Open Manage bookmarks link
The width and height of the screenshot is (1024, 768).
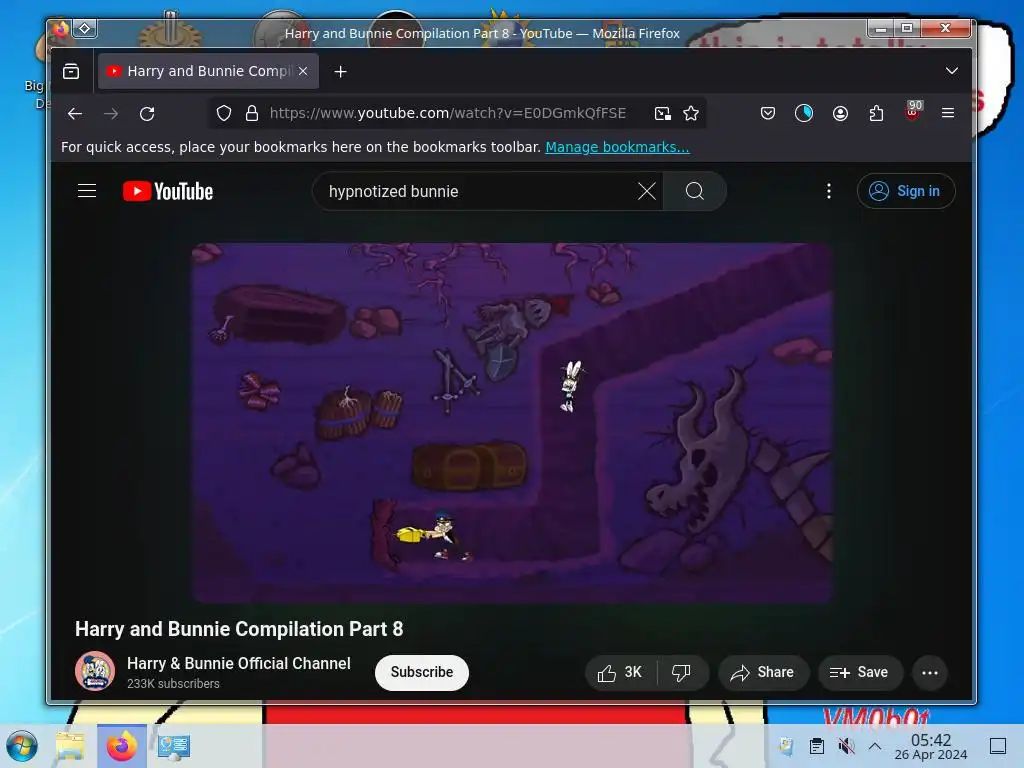tap(617, 147)
